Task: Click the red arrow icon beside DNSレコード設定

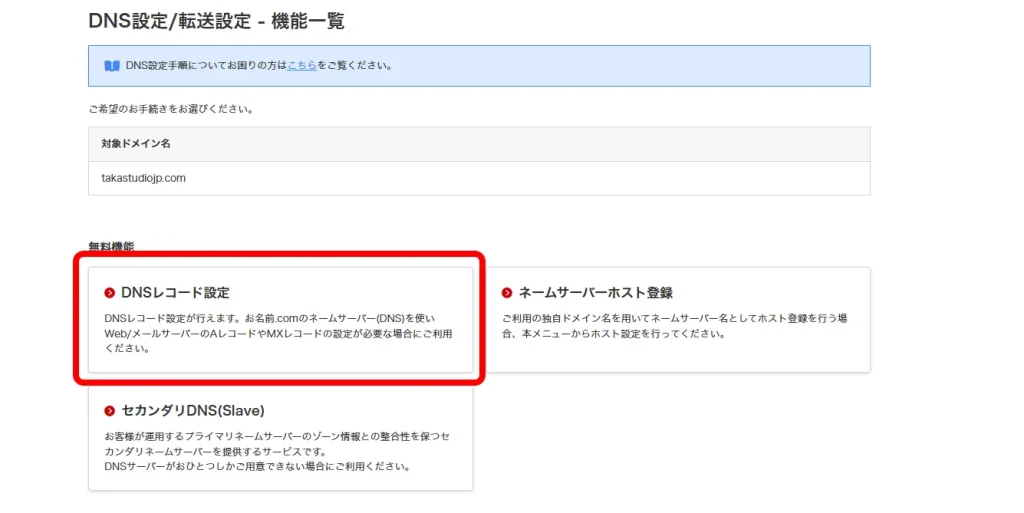Action: (x=110, y=293)
